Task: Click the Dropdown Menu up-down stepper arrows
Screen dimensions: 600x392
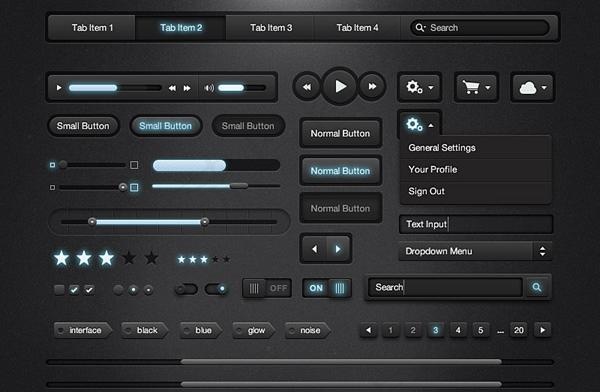Action: coord(542,251)
